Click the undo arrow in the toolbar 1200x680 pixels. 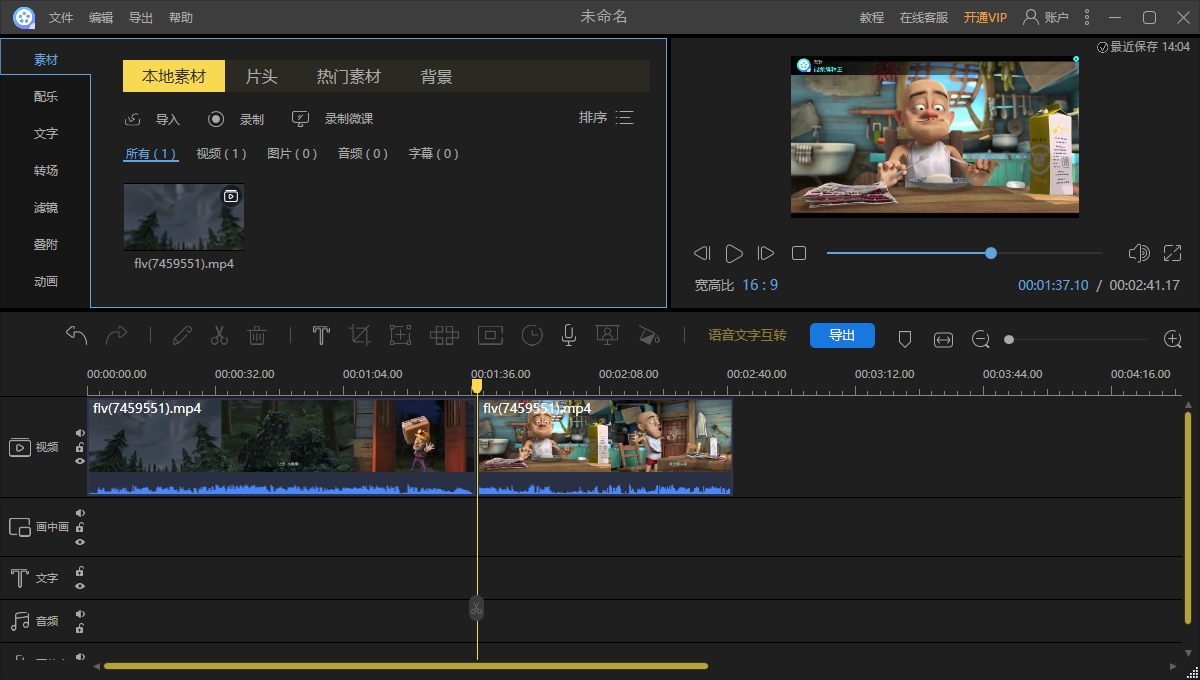tap(77, 335)
